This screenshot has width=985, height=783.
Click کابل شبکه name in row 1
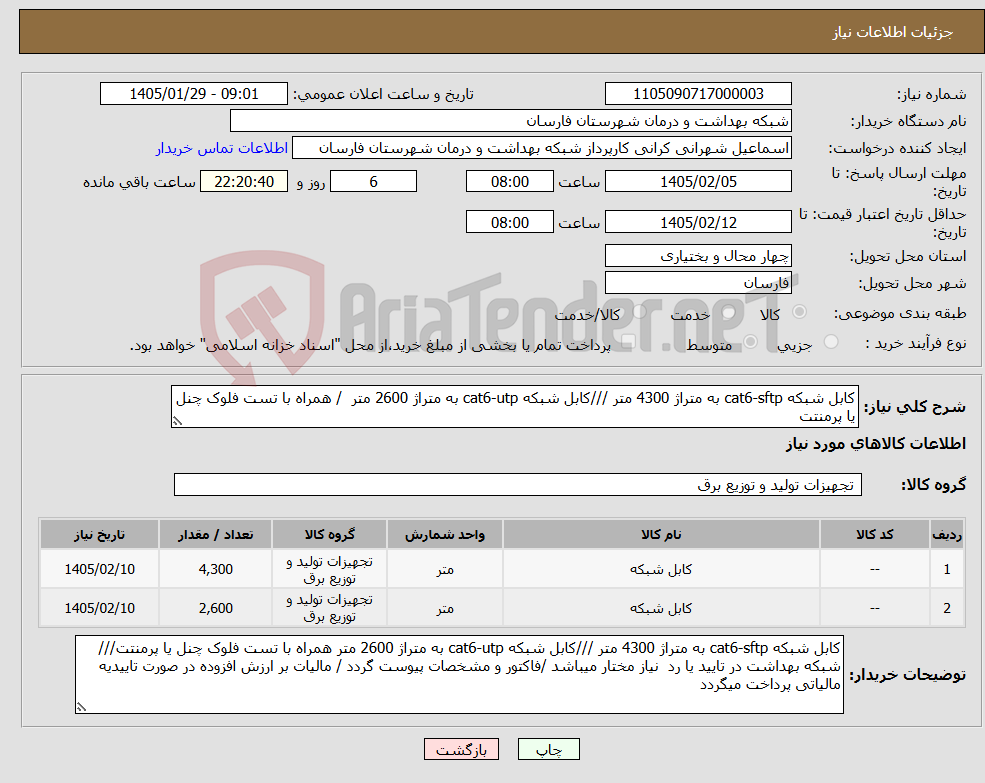point(661,569)
